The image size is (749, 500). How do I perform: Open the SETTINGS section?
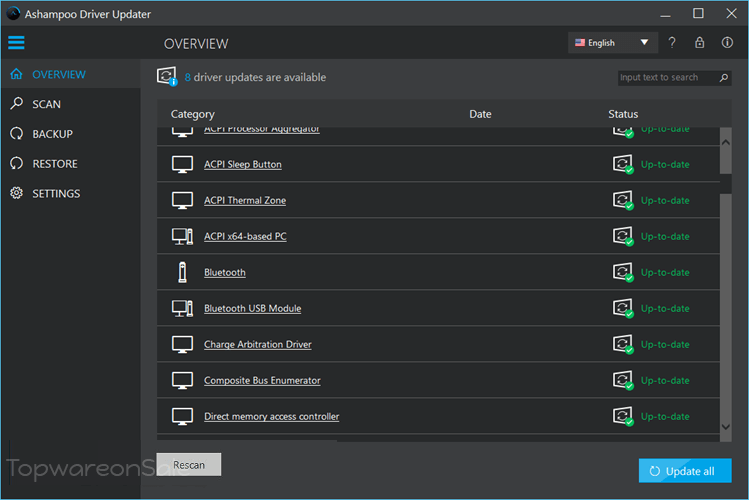(56, 193)
